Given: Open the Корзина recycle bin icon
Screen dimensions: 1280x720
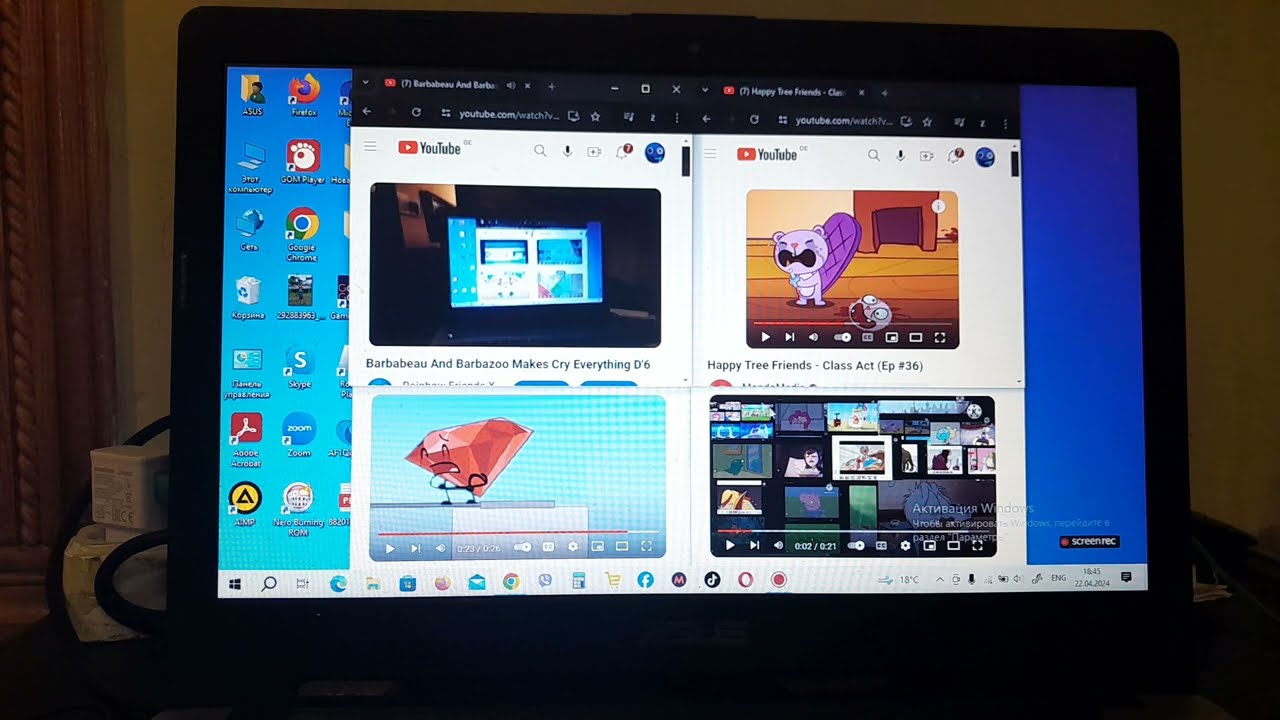Looking at the screenshot, I should [x=248, y=298].
